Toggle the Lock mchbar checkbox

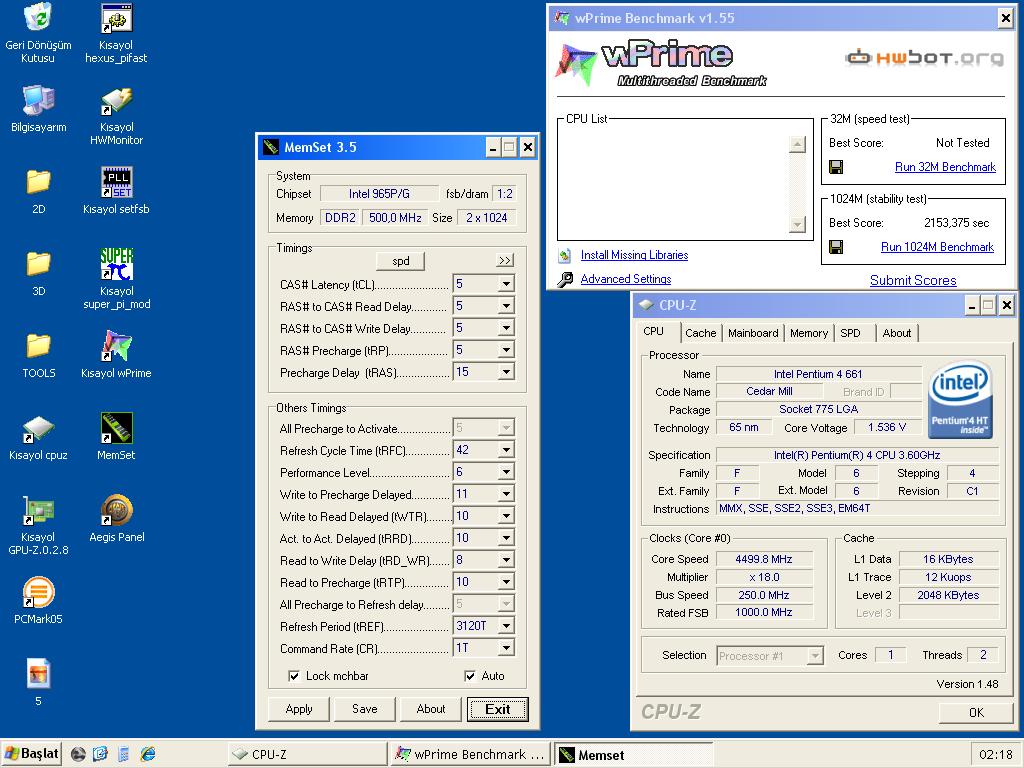coord(294,676)
